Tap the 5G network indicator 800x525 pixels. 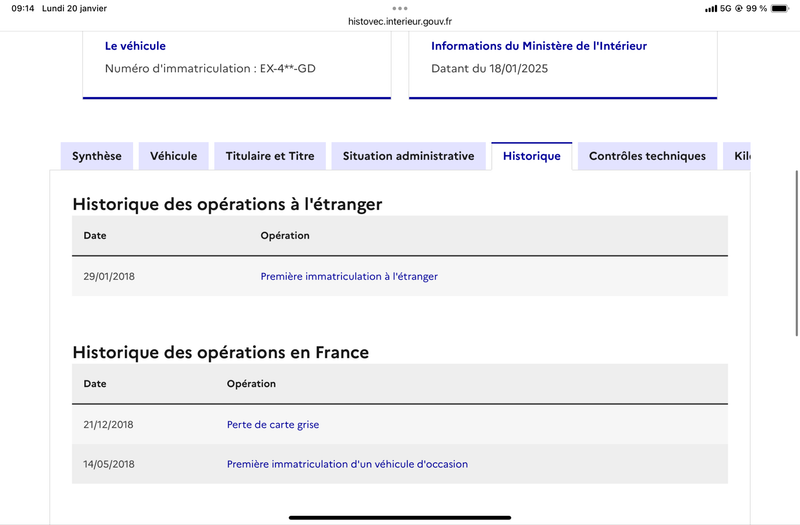725,8
